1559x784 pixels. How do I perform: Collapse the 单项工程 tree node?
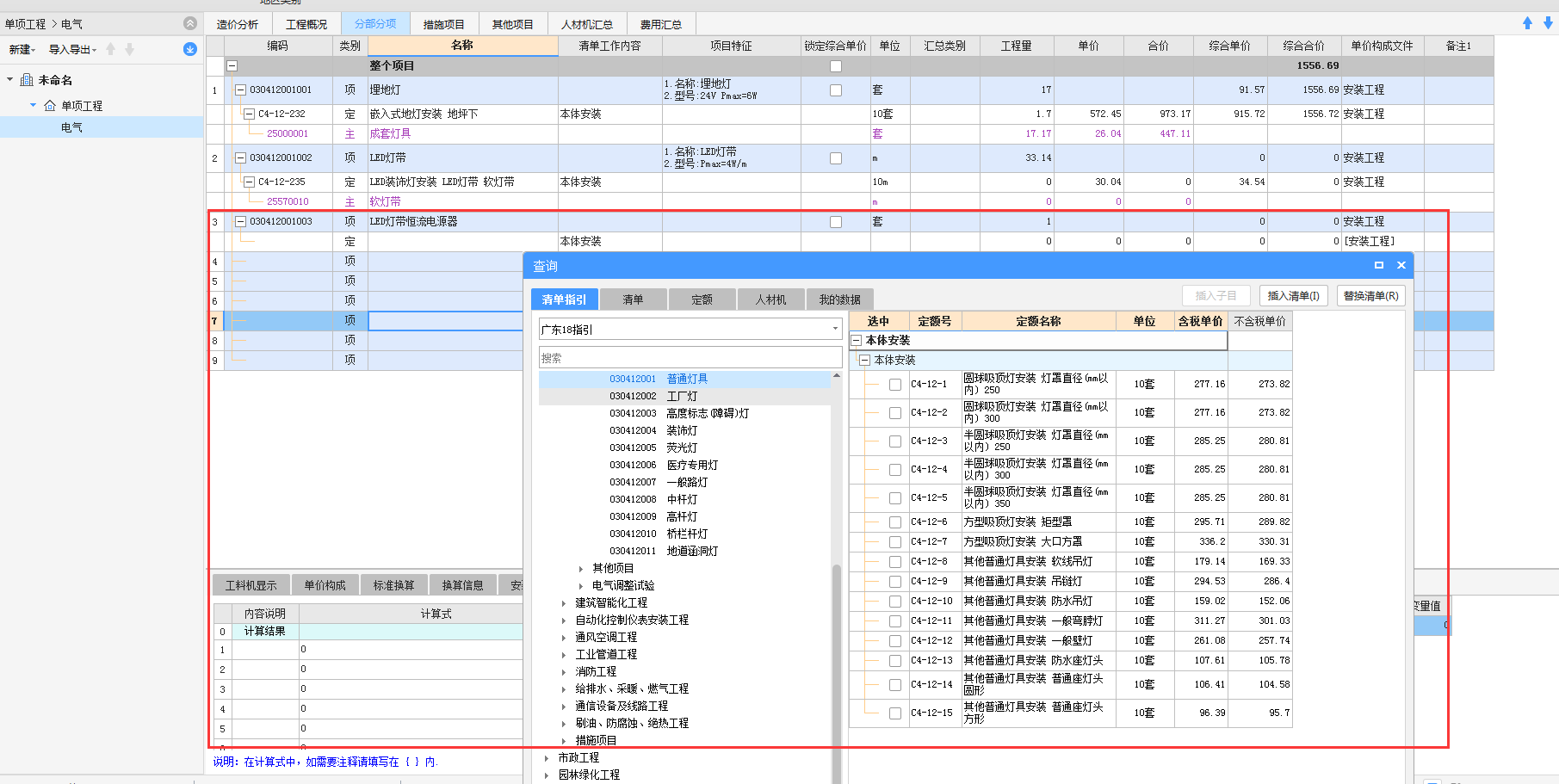(x=33, y=105)
